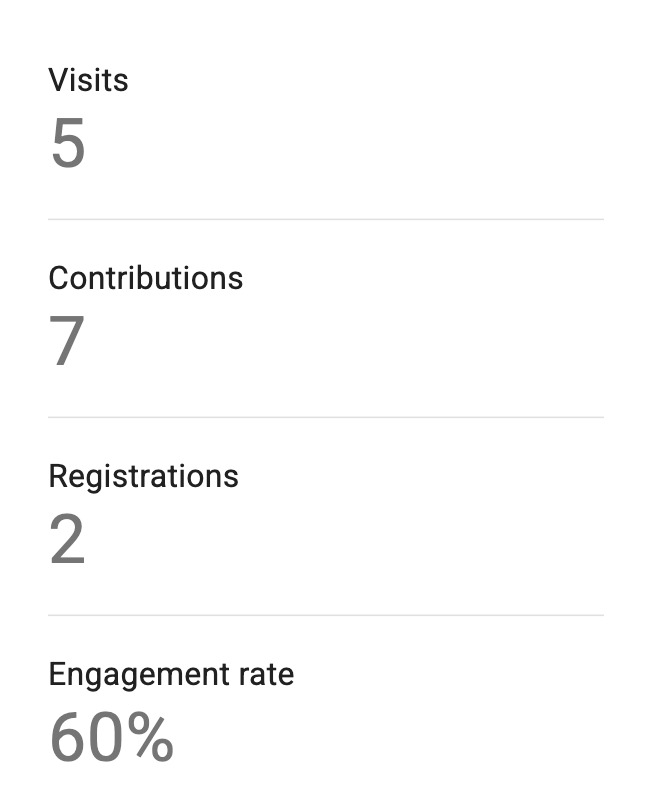Click the capital V in Visits

[57, 80]
